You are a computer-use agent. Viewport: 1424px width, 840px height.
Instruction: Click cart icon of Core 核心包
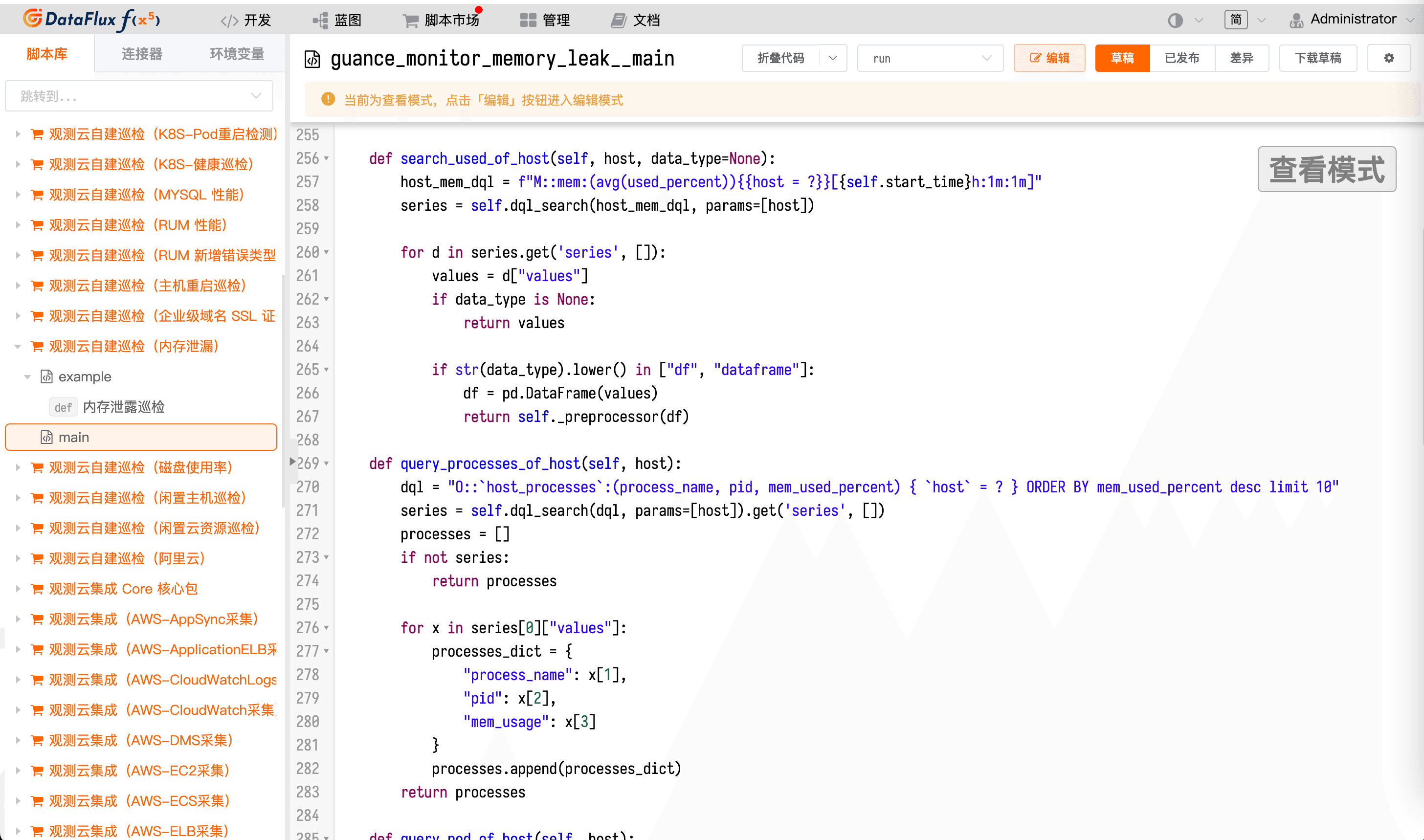tap(37, 589)
